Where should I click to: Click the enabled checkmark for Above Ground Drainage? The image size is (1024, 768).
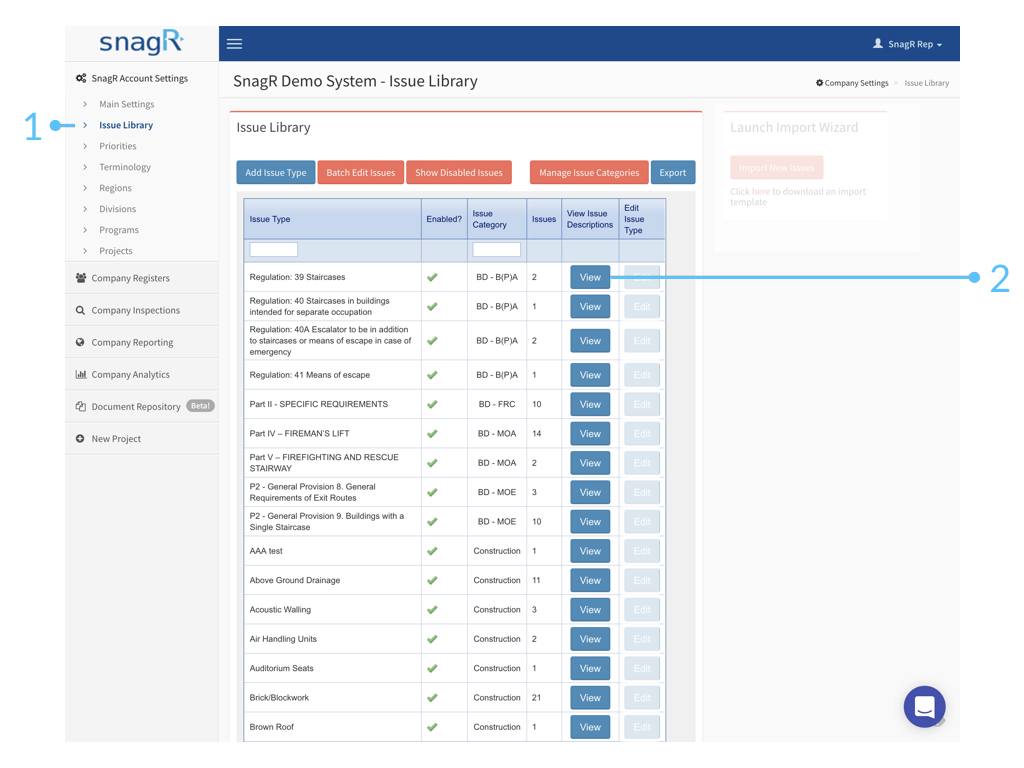click(432, 580)
